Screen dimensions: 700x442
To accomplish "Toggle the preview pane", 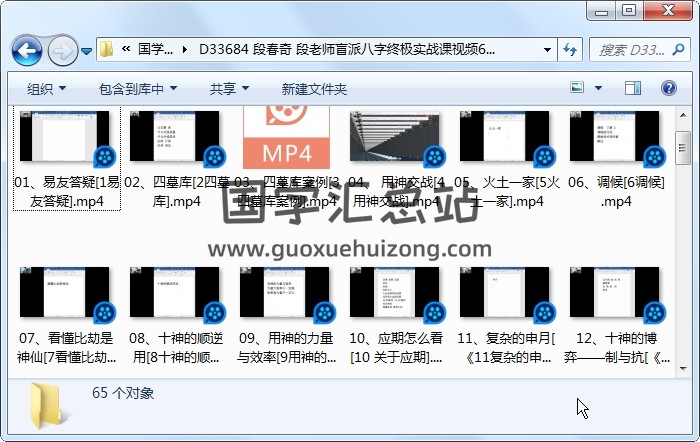I will pos(633,89).
